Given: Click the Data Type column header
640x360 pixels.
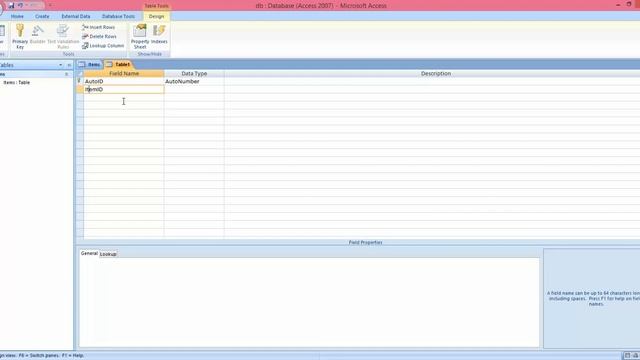Looking at the screenshot, I should coord(194,73).
